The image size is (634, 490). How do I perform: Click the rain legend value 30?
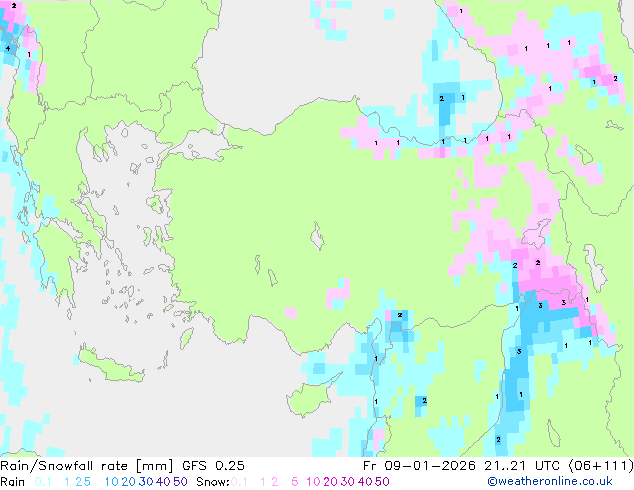tap(146, 482)
